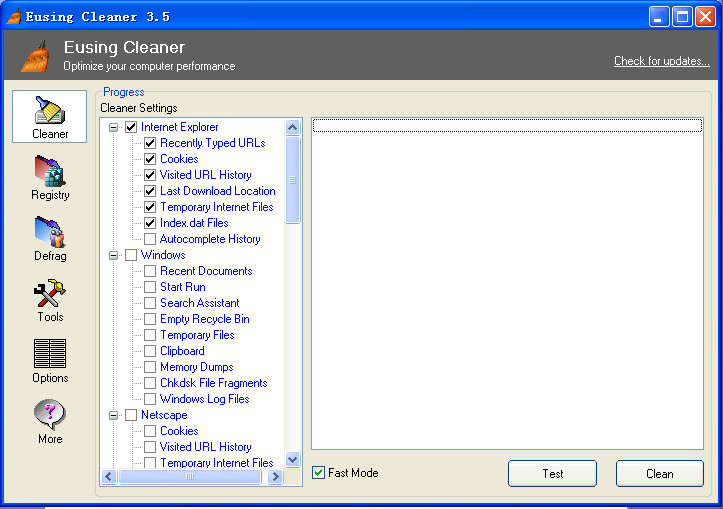Check Windows Temporary Files checkbox
The width and height of the screenshot is (723, 509).
click(x=150, y=335)
